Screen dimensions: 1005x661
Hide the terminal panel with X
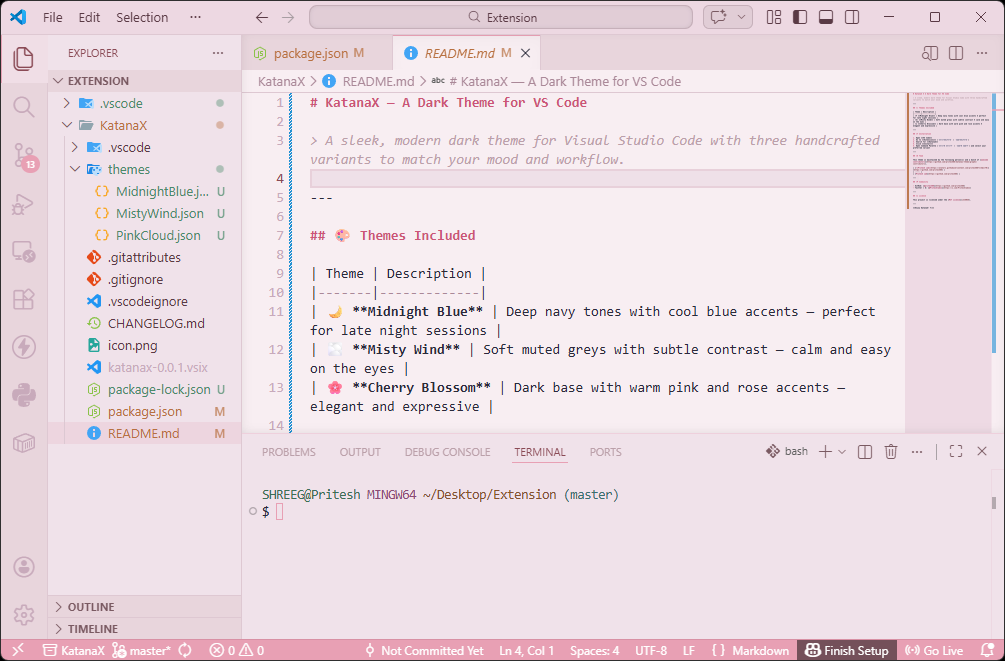pos(982,451)
